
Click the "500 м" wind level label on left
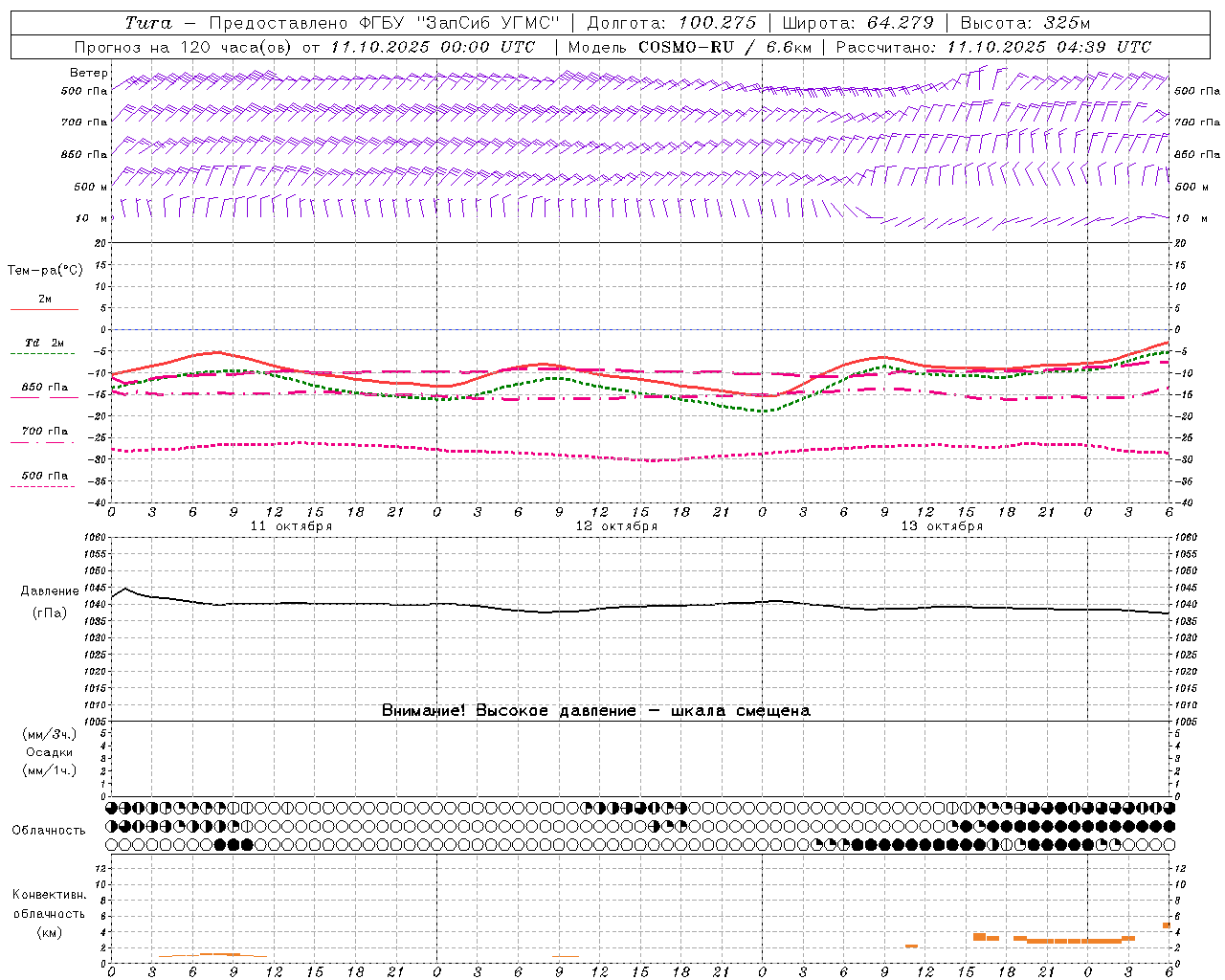click(x=91, y=187)
